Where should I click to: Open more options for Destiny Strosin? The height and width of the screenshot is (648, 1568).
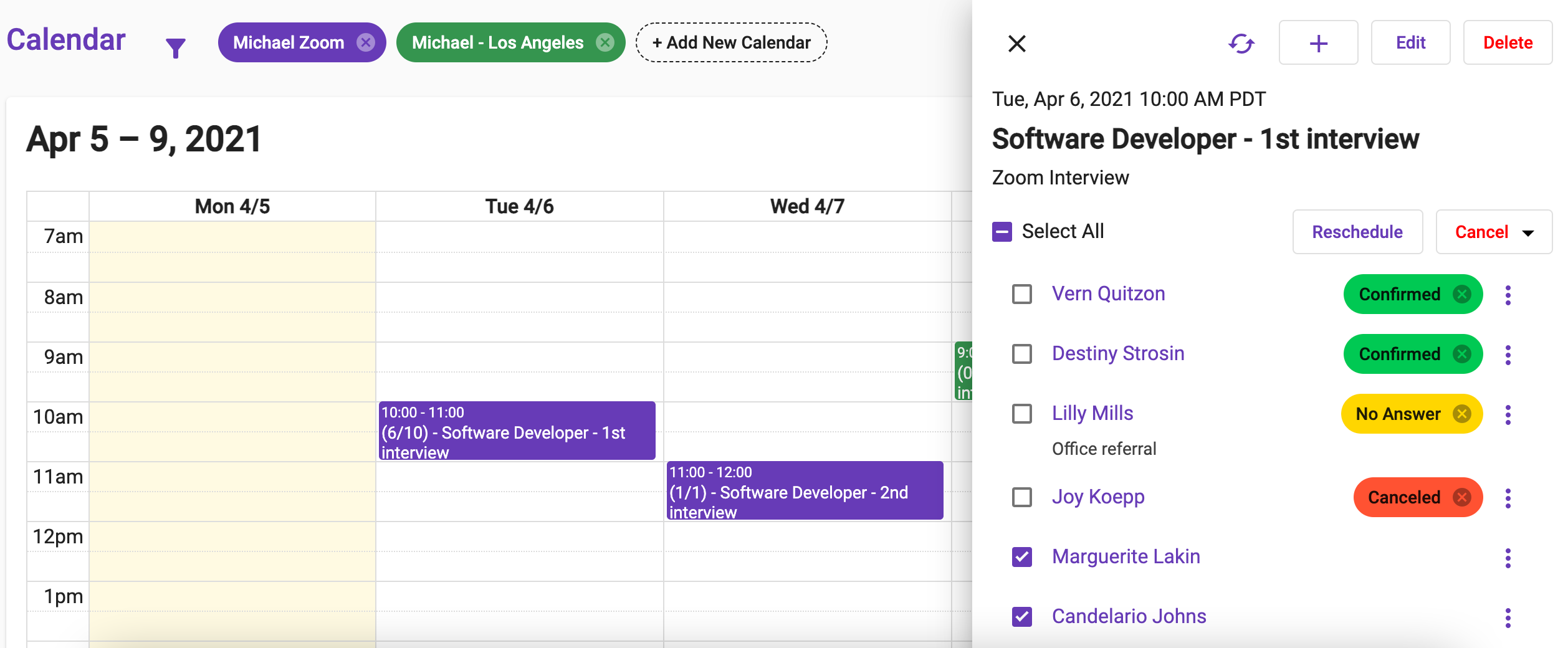click(x=1508, y=355)
